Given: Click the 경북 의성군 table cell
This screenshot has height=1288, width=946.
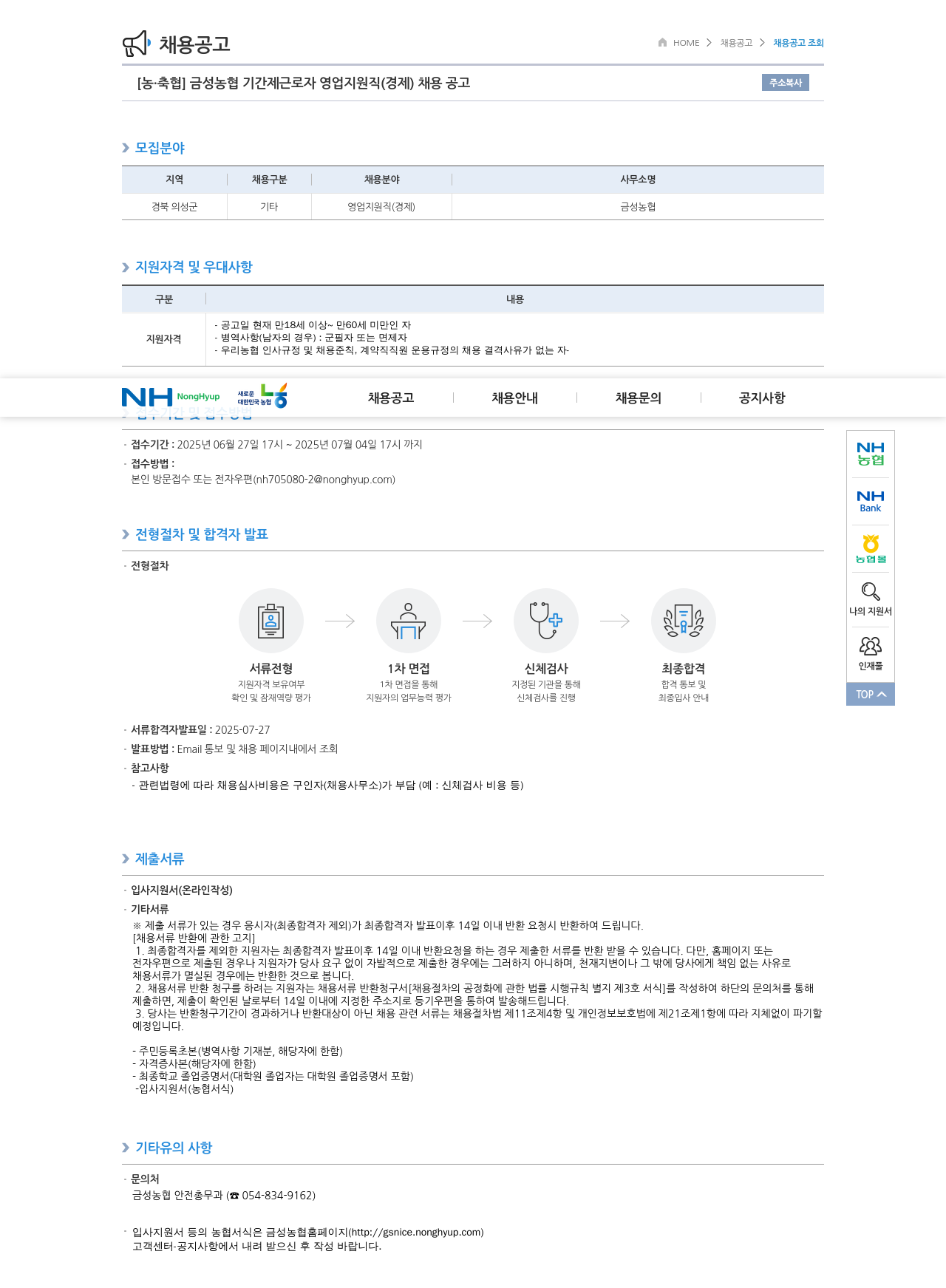Looking at the screenshot, I should 174,207.
